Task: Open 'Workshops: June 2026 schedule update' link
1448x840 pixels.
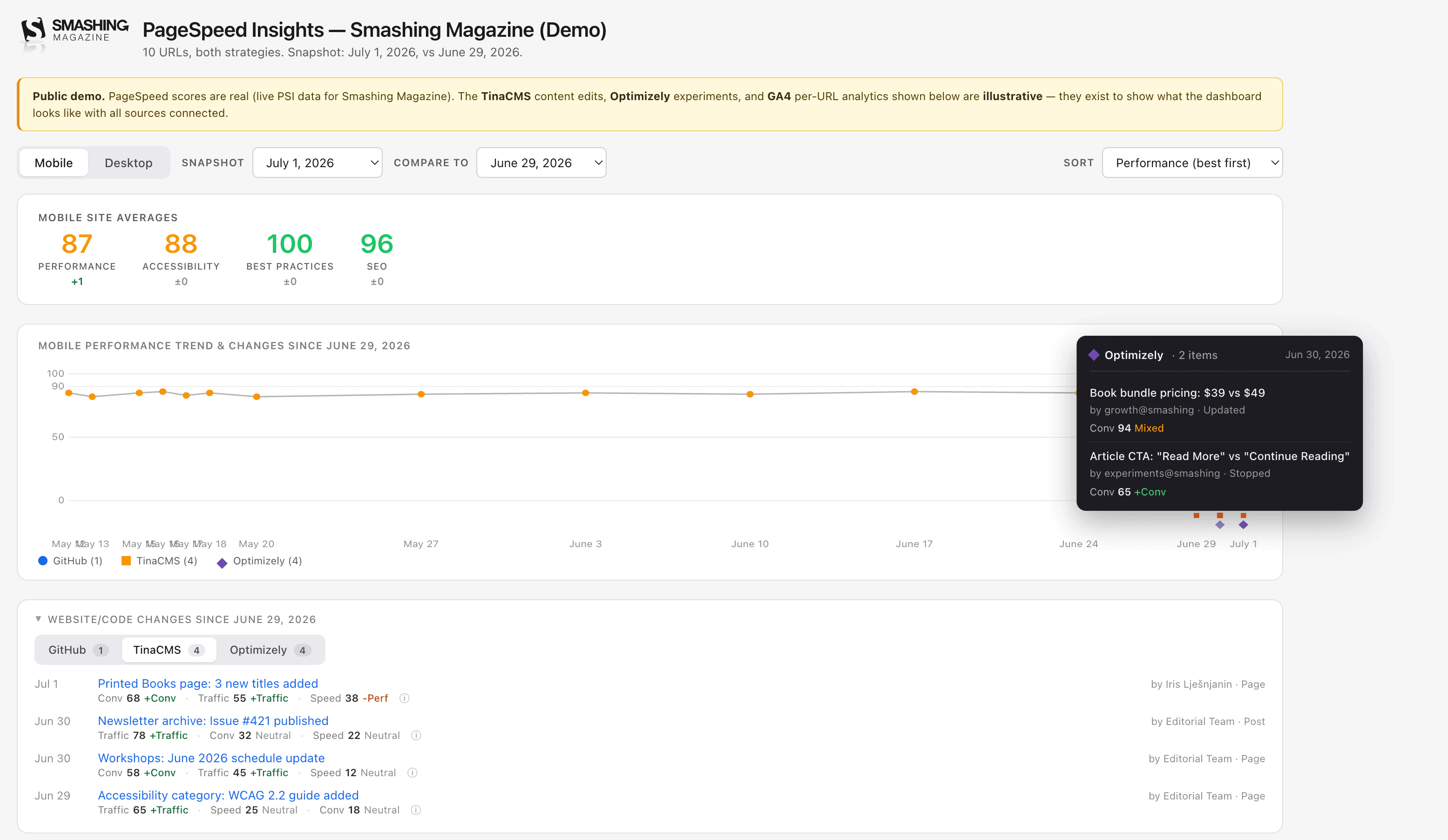Action: click(x=211, y=759)
